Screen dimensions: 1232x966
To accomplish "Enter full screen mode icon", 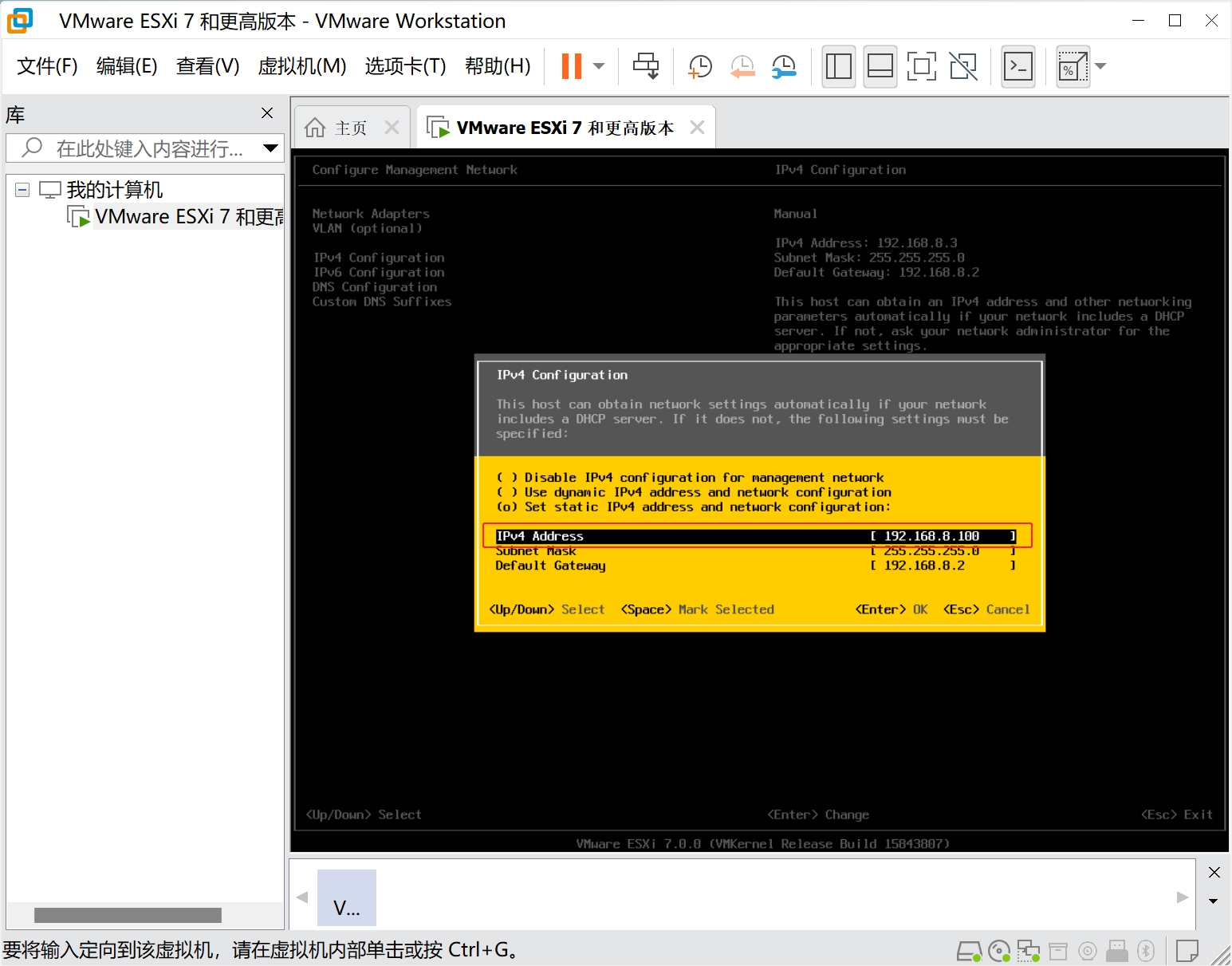I will tap(921, 66).
